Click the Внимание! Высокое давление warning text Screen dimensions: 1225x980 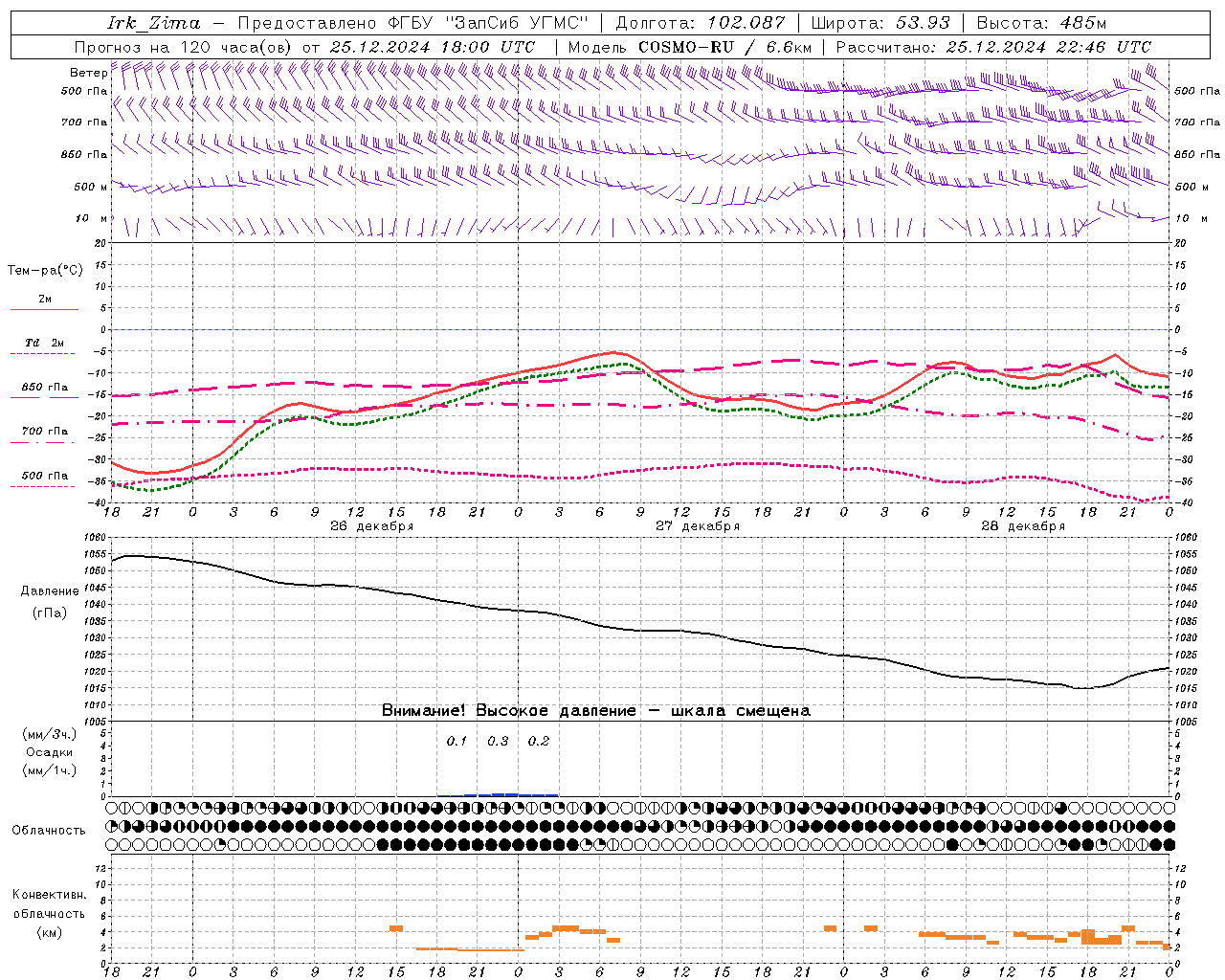click(x=596, y=710)
